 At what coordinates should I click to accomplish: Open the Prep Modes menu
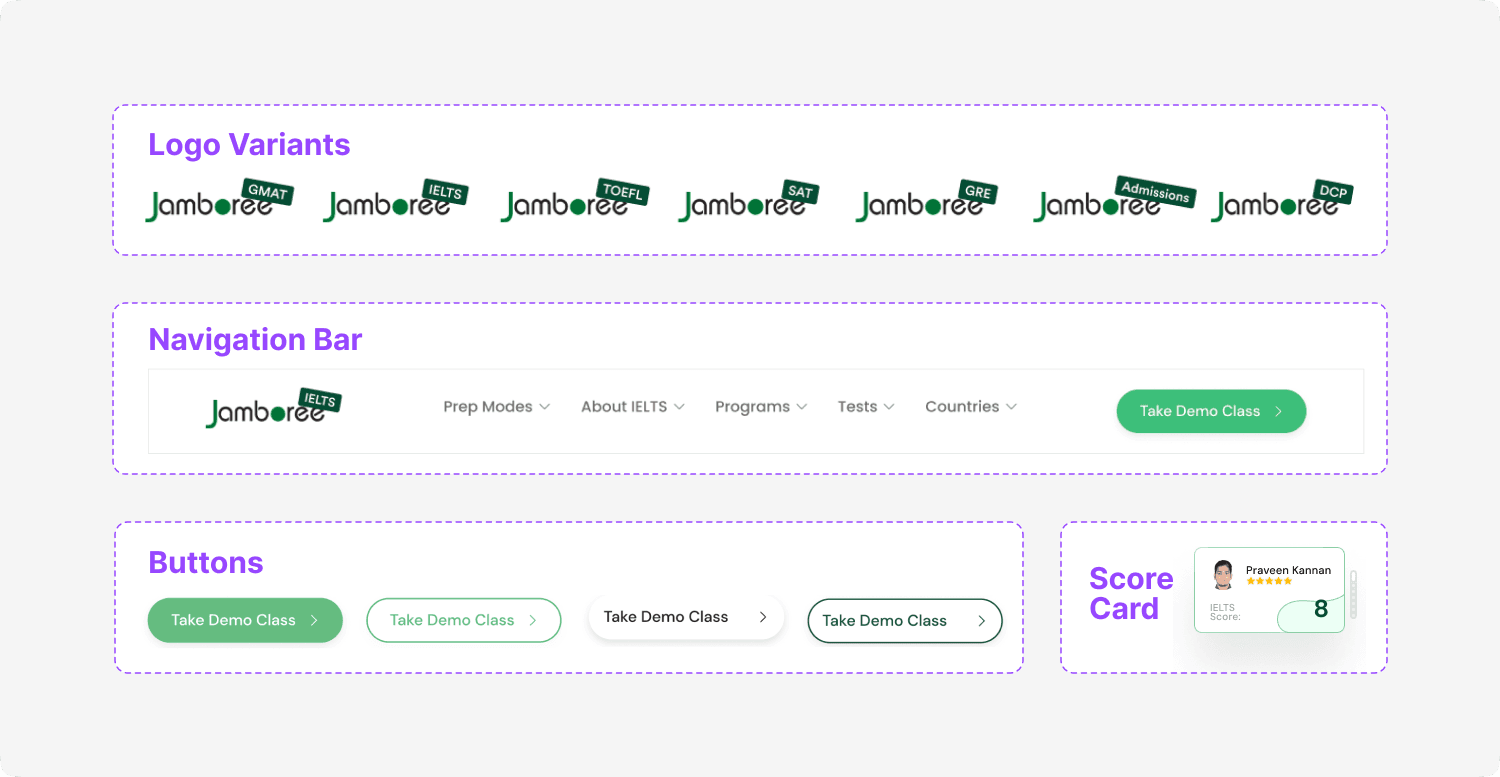point(497,407)
